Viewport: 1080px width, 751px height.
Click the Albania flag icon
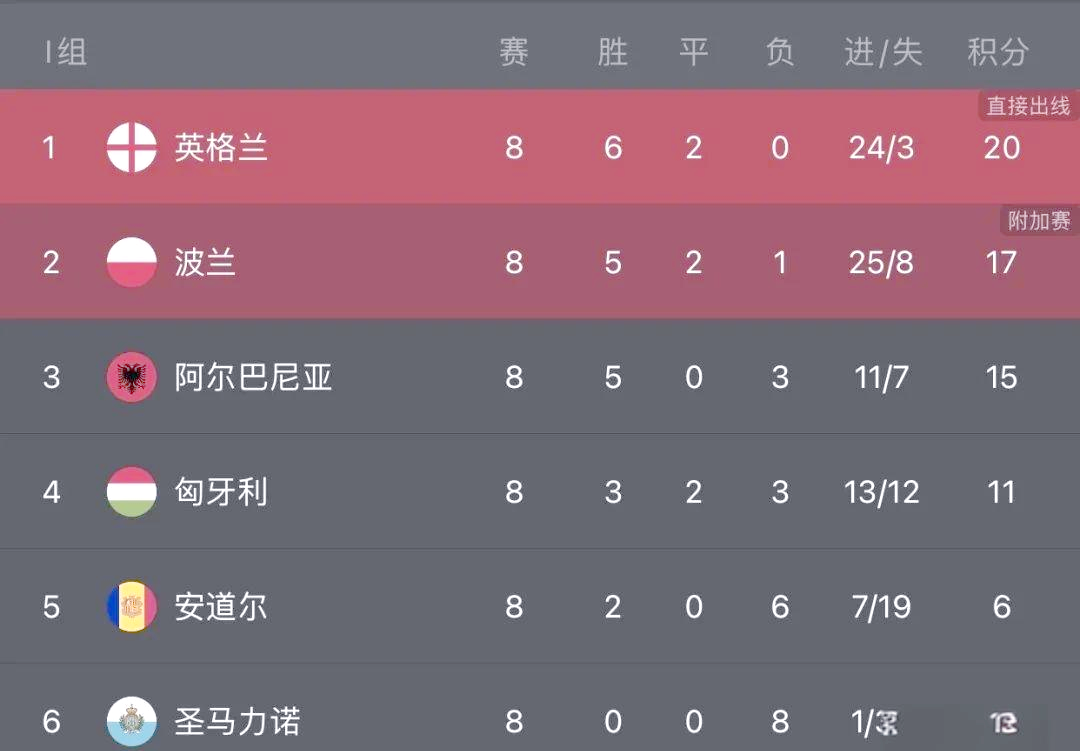(x=131, y=376)
